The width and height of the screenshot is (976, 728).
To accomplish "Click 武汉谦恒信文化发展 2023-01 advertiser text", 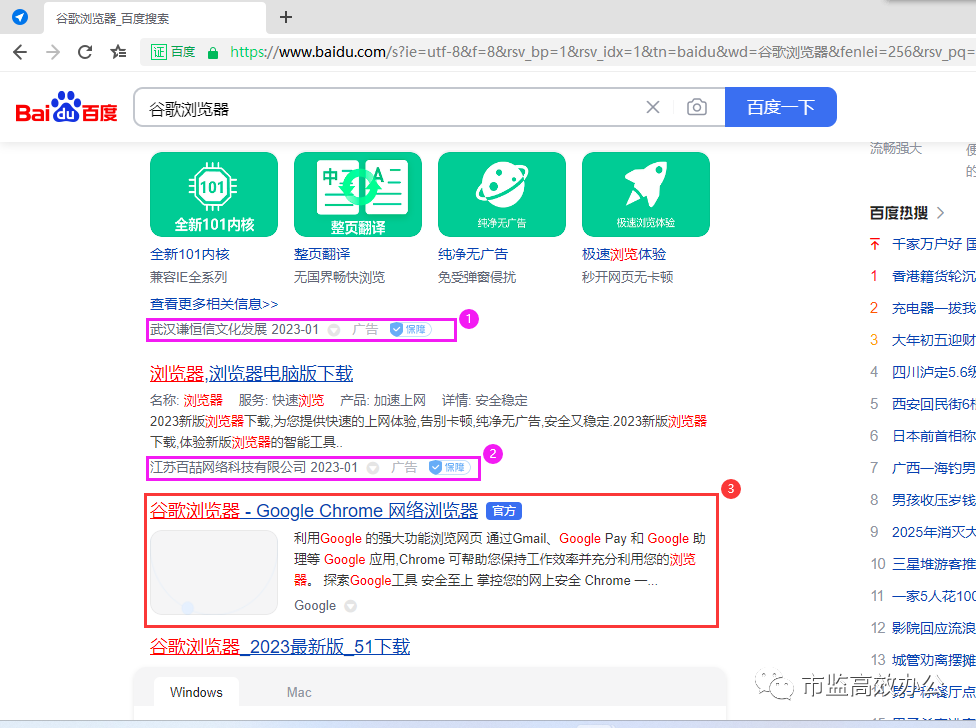I will tap(235, 329).
